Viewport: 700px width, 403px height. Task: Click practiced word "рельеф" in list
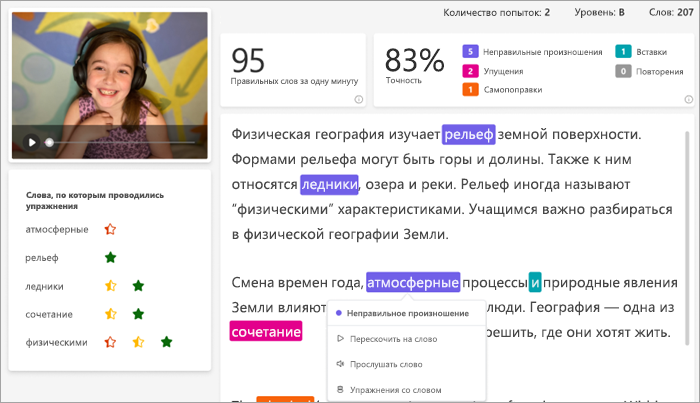point(42,258)
